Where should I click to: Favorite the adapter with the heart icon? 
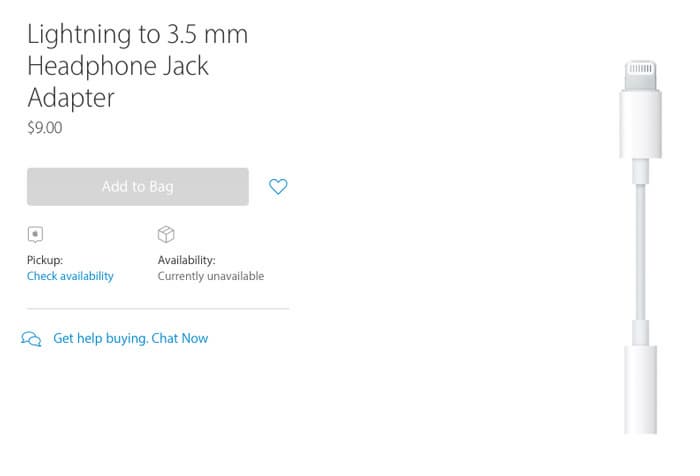click(x=278, y=187)
